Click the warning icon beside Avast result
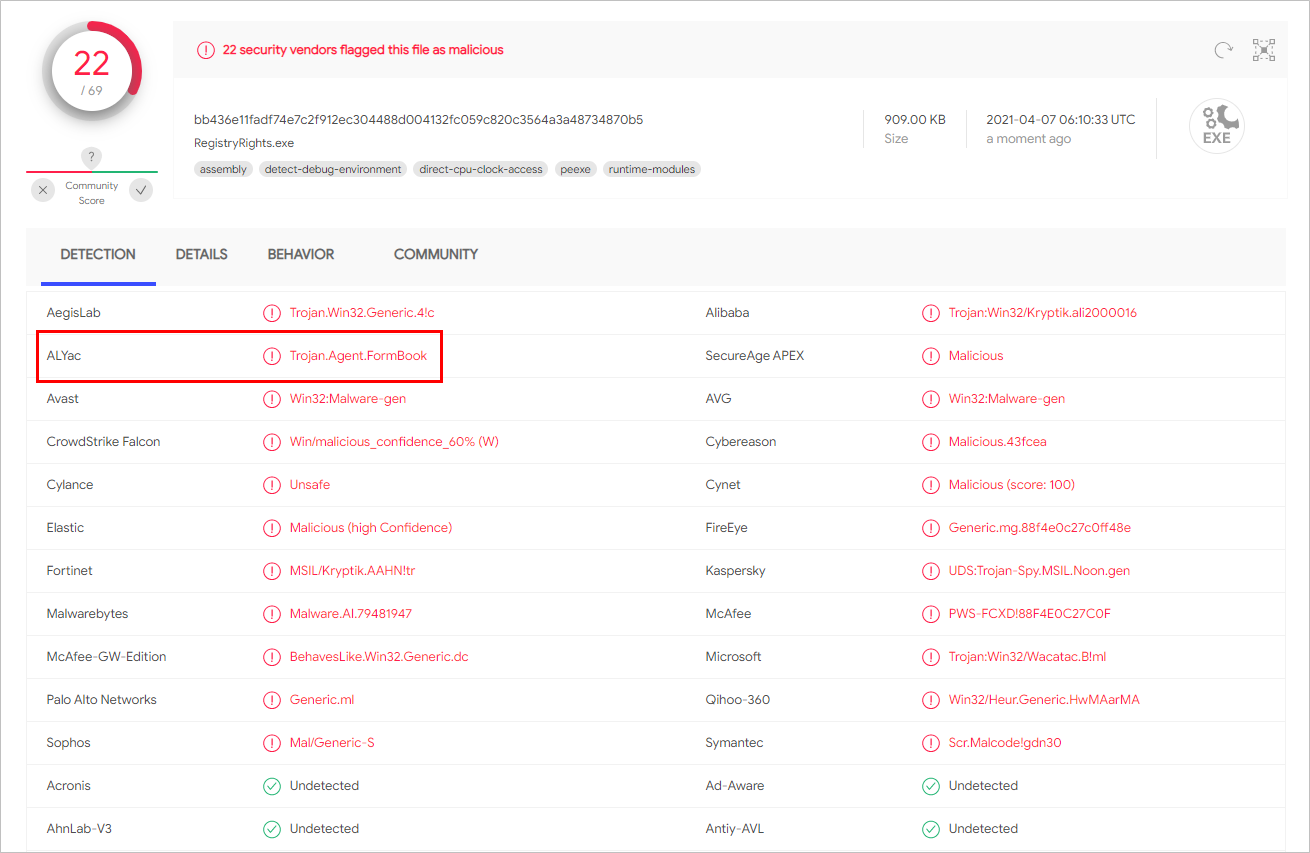The width and height of the screenshot is (1310, 853). (272, 399)
